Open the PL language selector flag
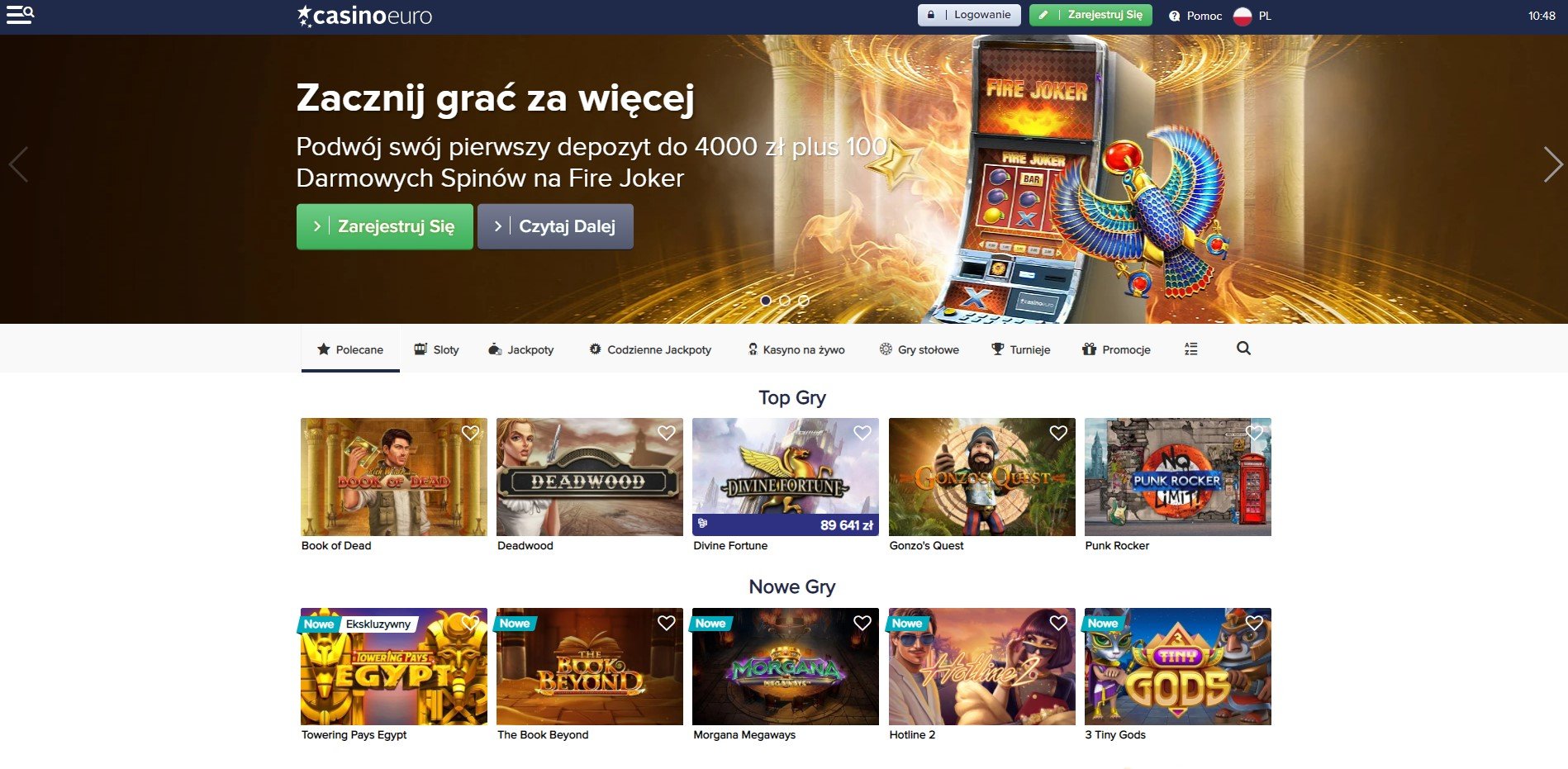Image resolution: width=1568 pixels, height=769 pixels. 1242,16
